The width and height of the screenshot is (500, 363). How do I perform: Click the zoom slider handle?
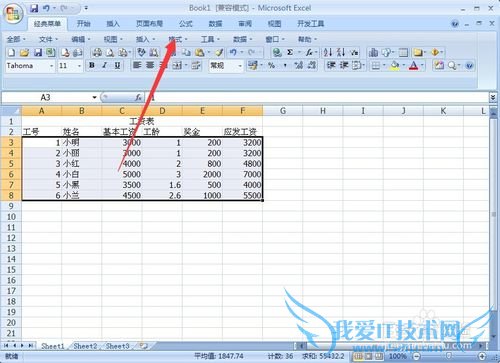[x=449, y=356]
